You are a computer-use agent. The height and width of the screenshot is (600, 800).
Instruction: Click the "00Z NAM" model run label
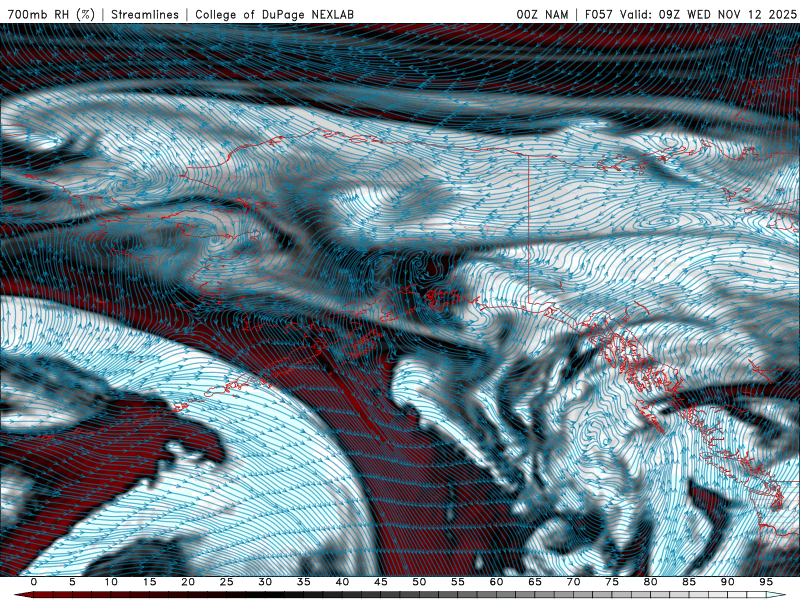coord(542,14)
